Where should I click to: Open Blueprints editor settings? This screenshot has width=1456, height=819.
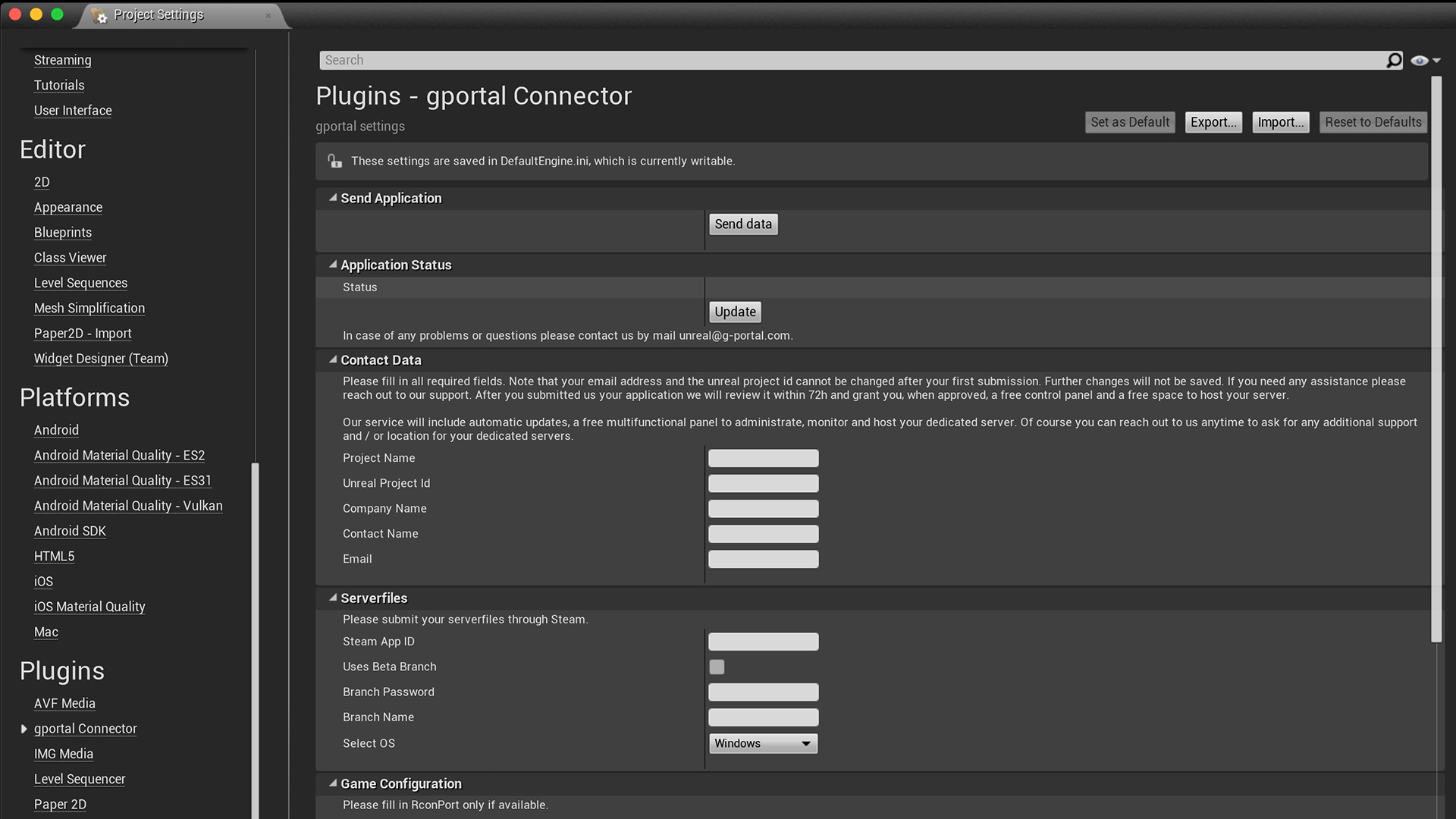pos(63,233)
